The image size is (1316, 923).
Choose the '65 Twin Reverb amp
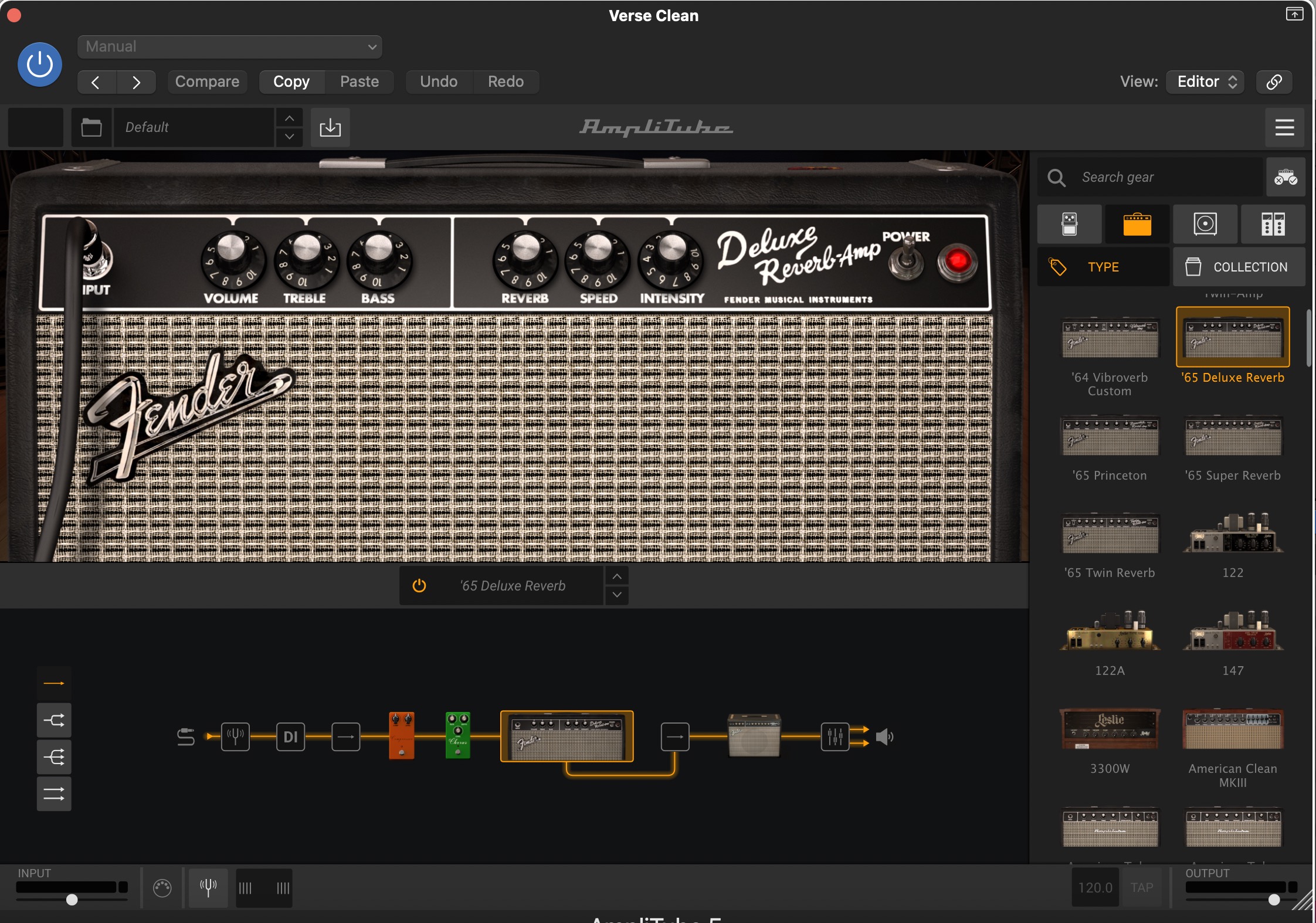[x=1110, y=533]
